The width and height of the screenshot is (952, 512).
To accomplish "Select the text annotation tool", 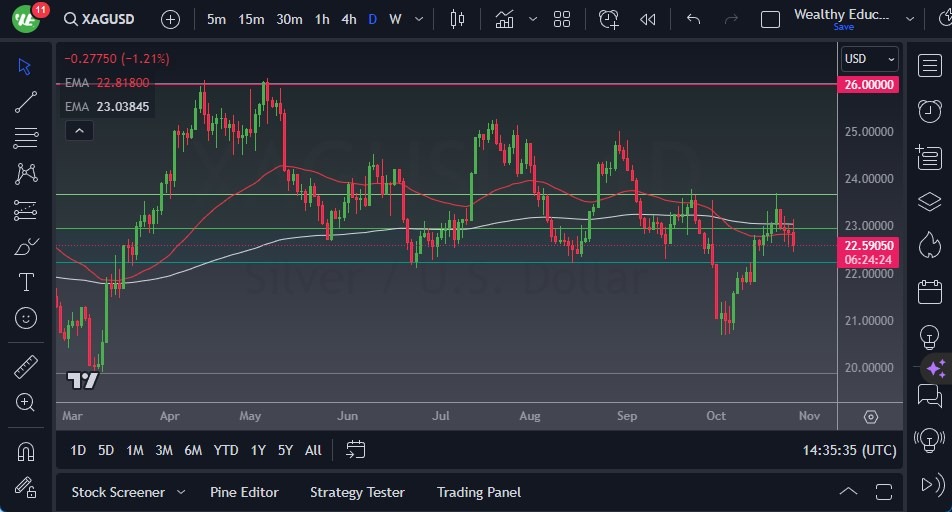I will pyautogui.click(x=26, y=282).
